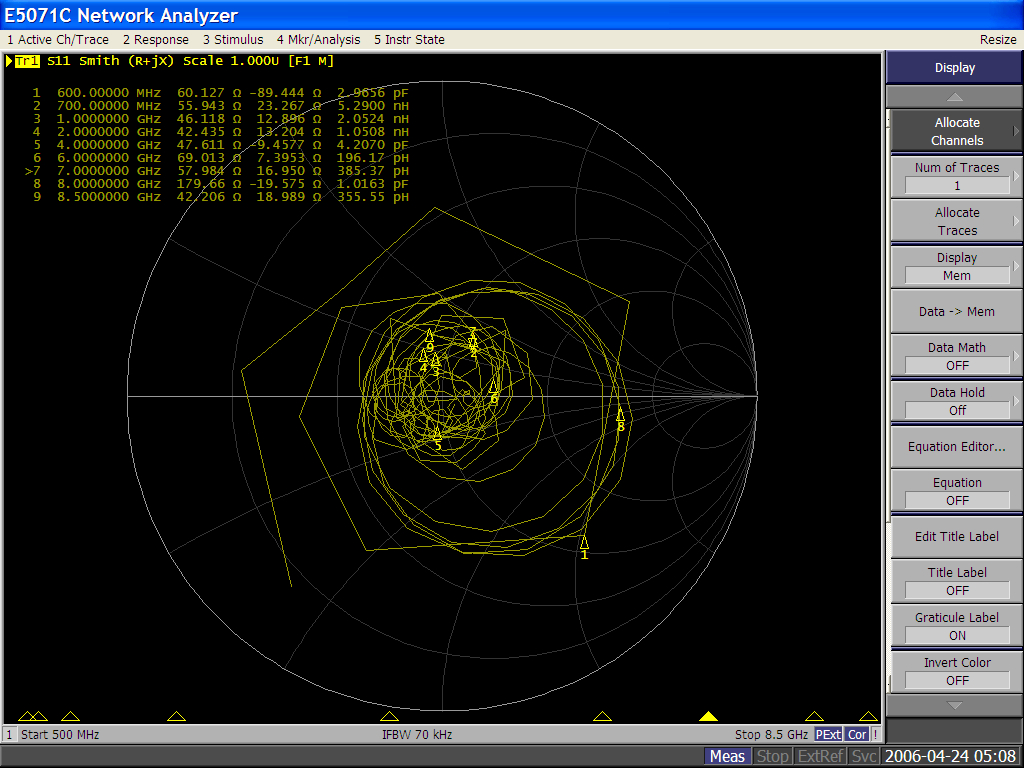1024x768 pixels.
Task: Select marker 4 on the Smith chart
Action: [423, 360]
